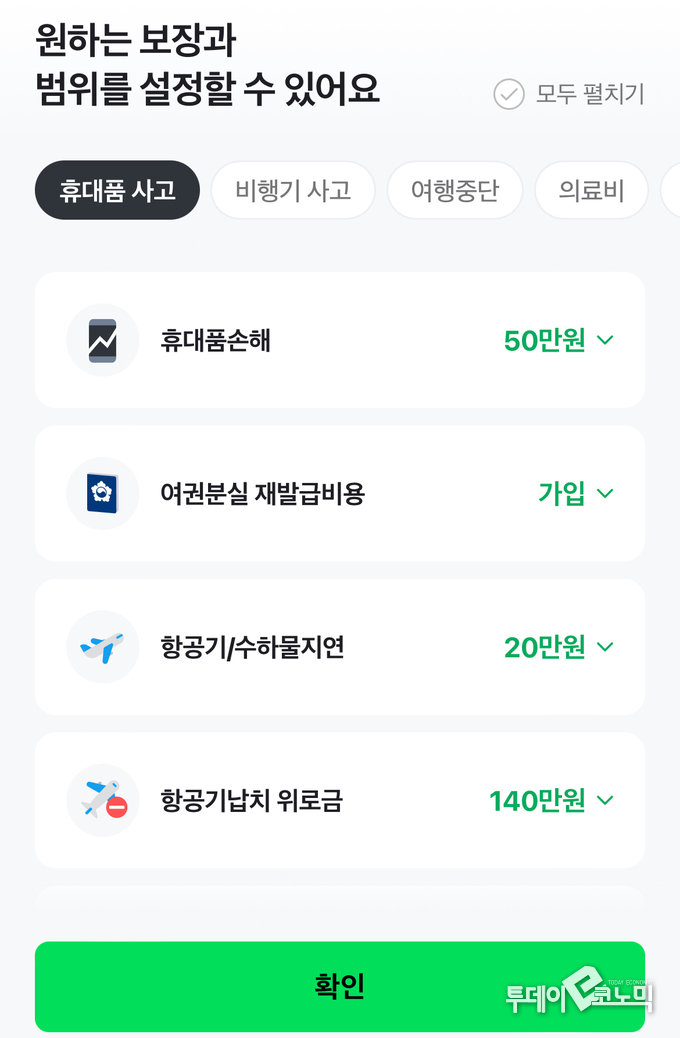Expand the 여권분실 재발급비용 가입 chevron
The width and height of the screenshot is (680, 1038).
pyautogui.click(x=605, y=493)
